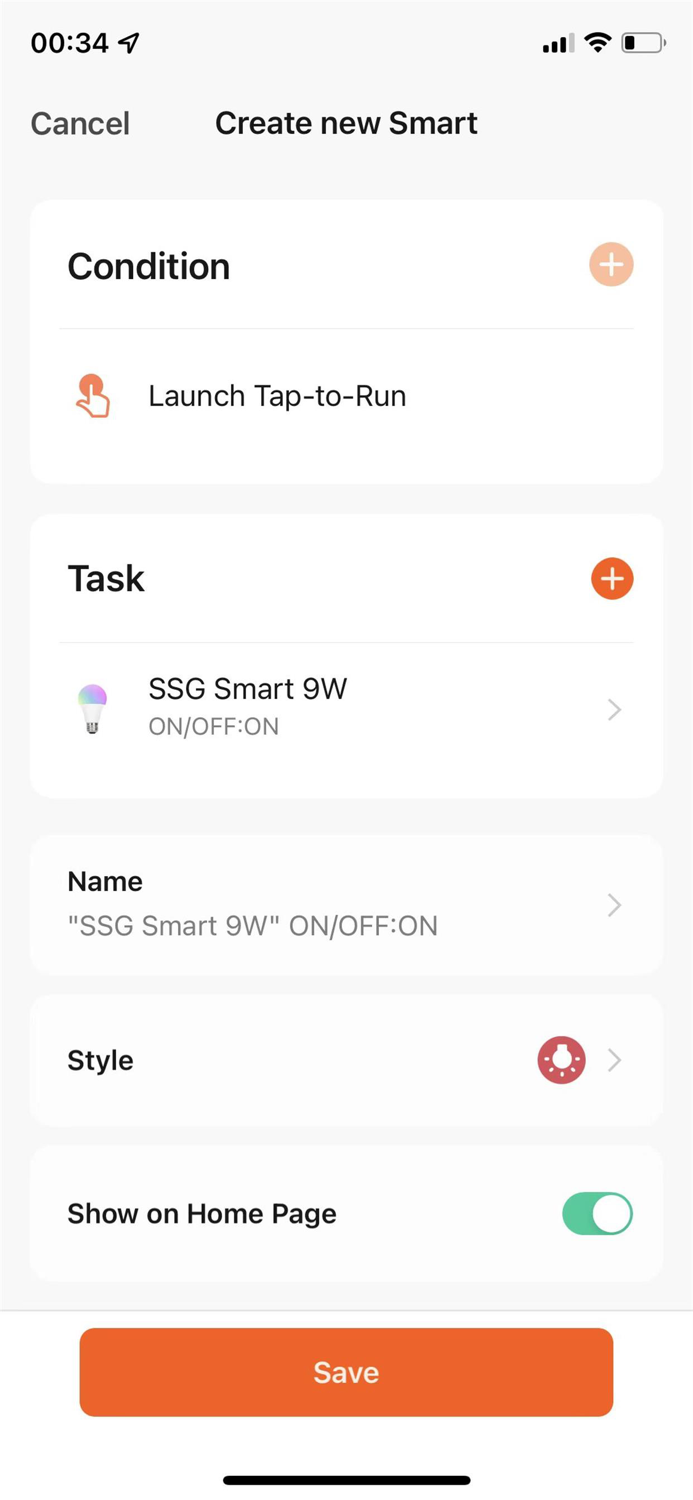Click the plus icon beside Task

point(611,578)
